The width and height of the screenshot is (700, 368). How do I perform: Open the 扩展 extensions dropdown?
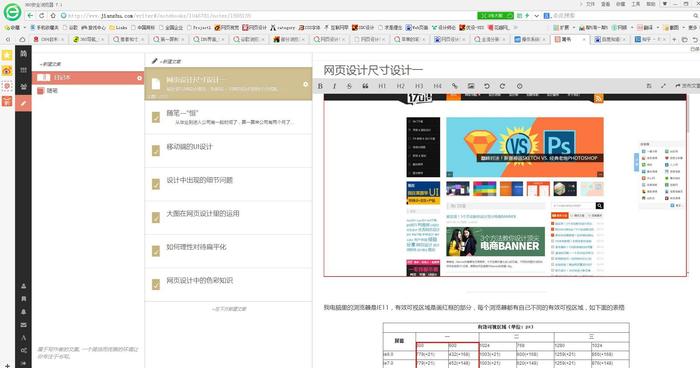click(x=564, y=28)
